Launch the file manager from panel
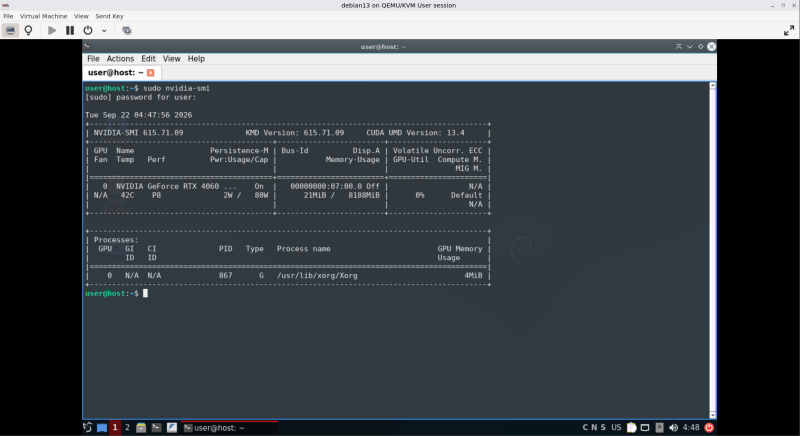Screen dimensions: 800x436 click(141, 428)
